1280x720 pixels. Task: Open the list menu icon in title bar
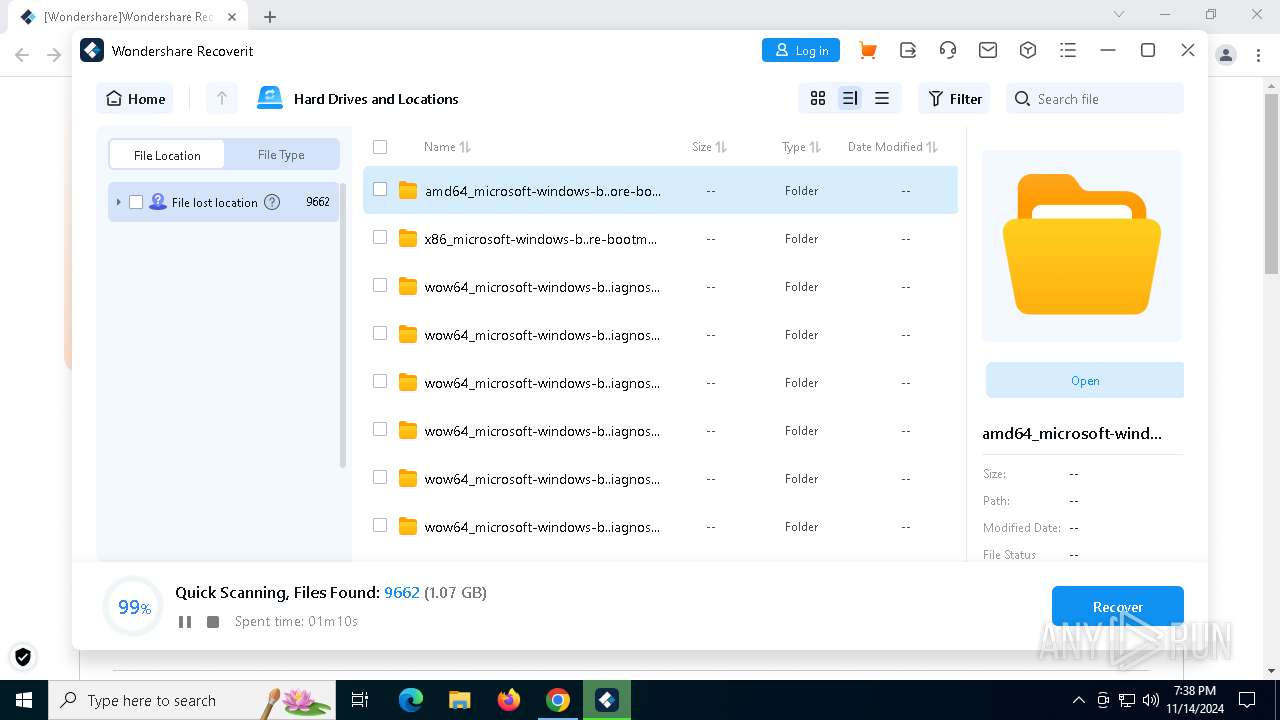tap(1068, 50)
